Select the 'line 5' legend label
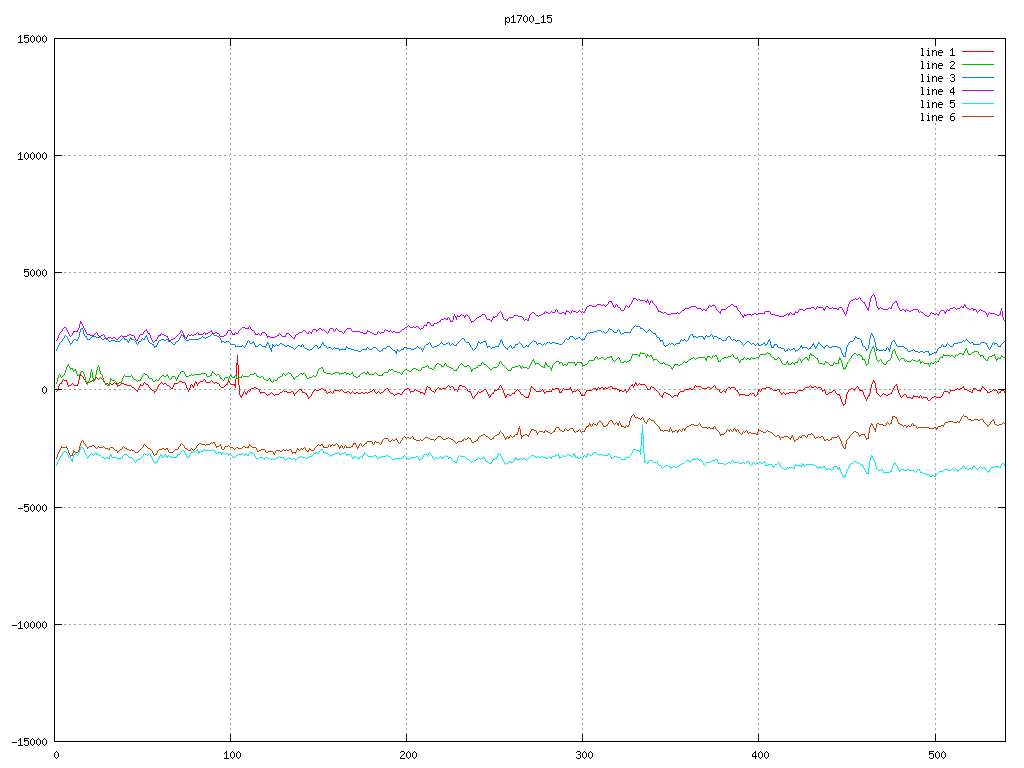The height and width of the screenshot is (768, 1024). coord(937,104)
